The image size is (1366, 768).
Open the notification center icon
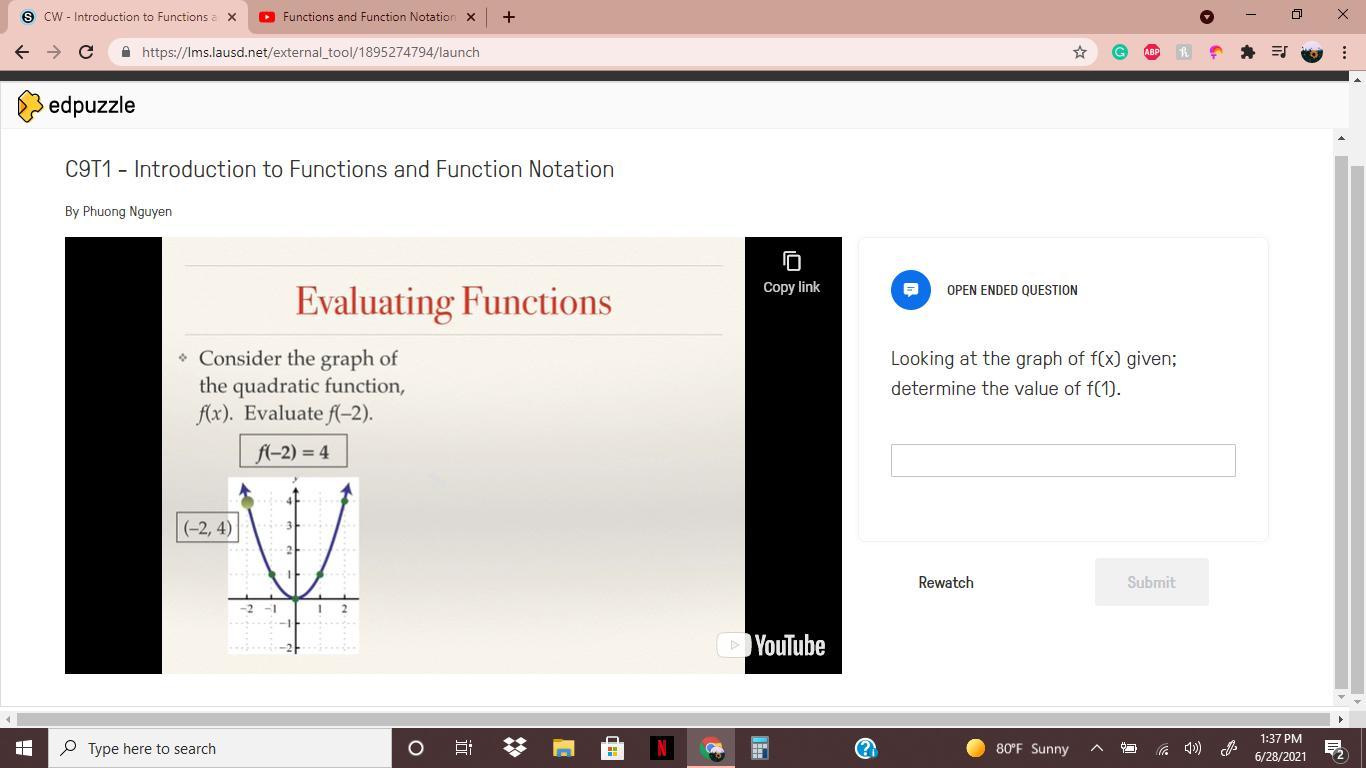point(1335,748)
